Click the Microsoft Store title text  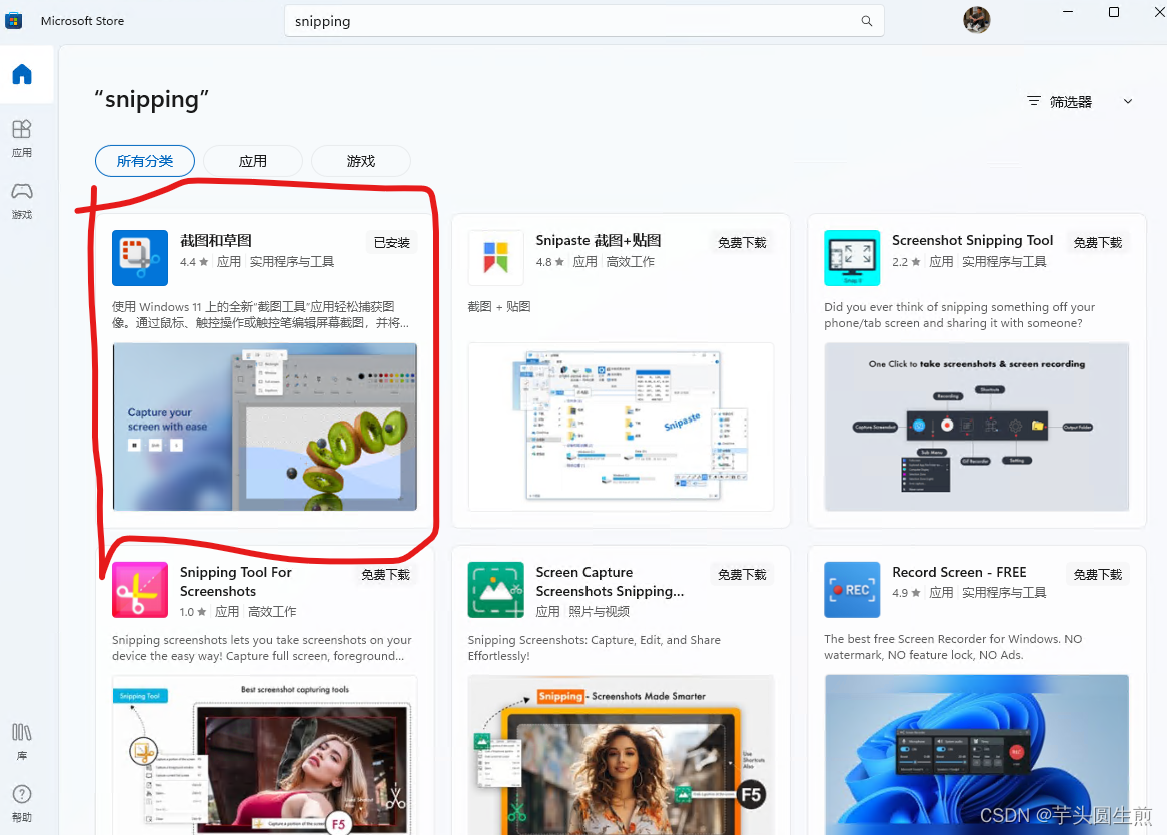pyautogui.click(x=83, y=21)
